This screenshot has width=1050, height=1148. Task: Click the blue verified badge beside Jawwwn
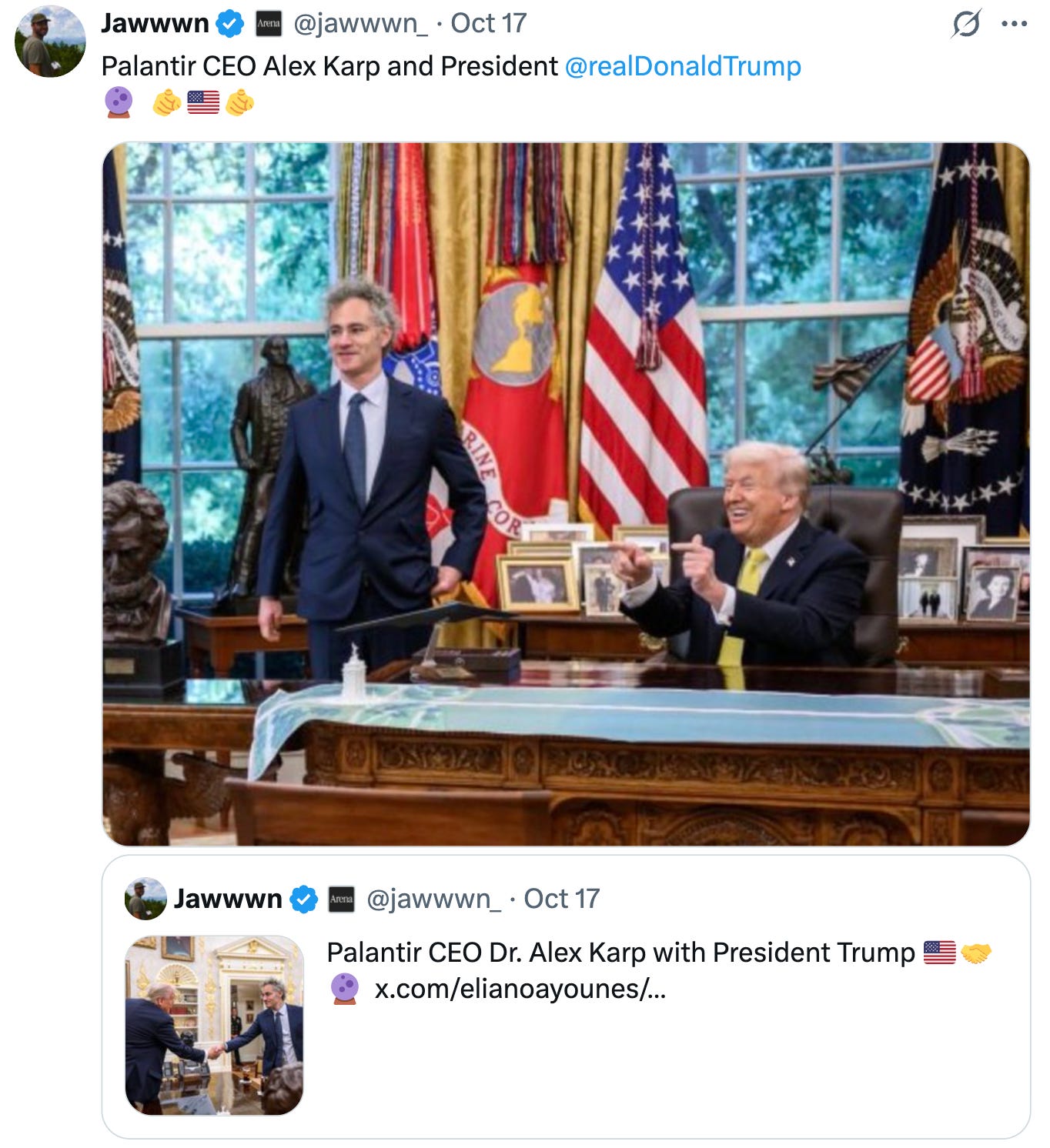[229, 24]
